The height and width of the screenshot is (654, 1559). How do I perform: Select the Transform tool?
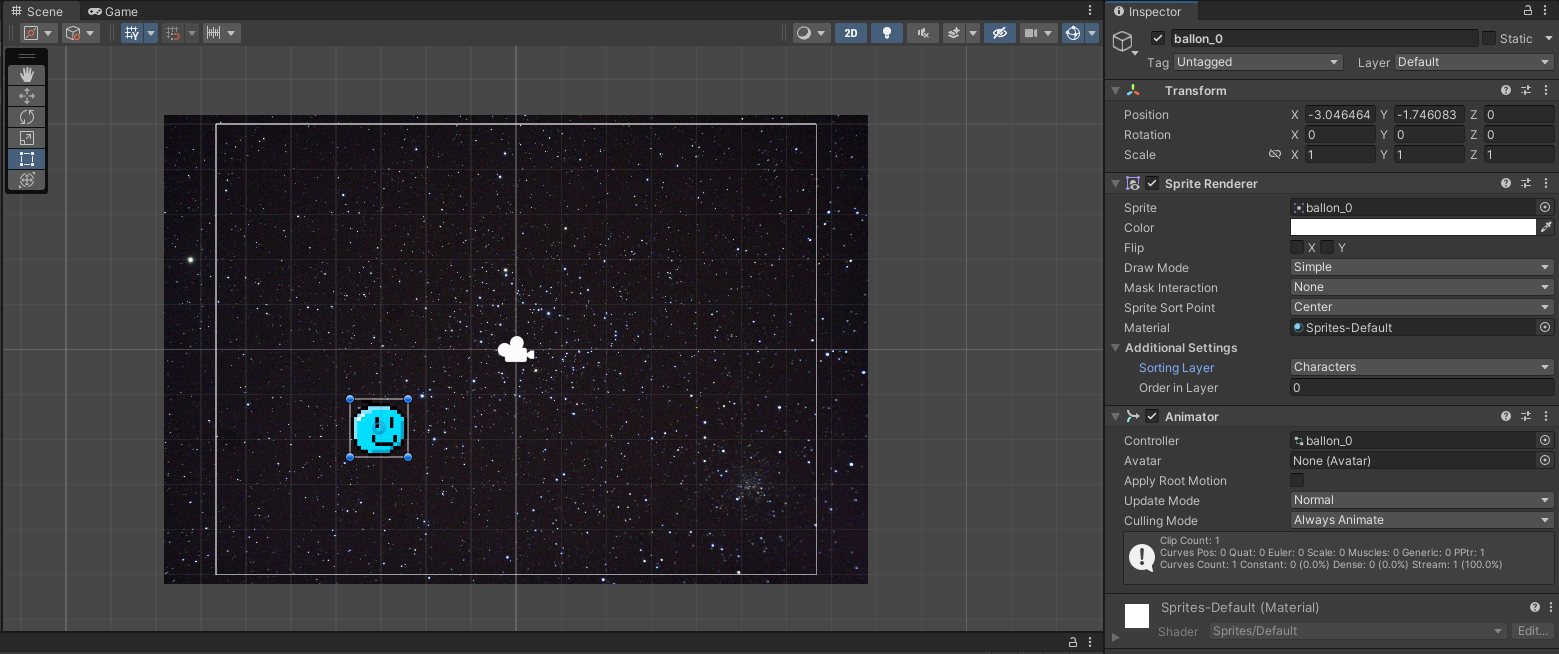click(27, 180)
